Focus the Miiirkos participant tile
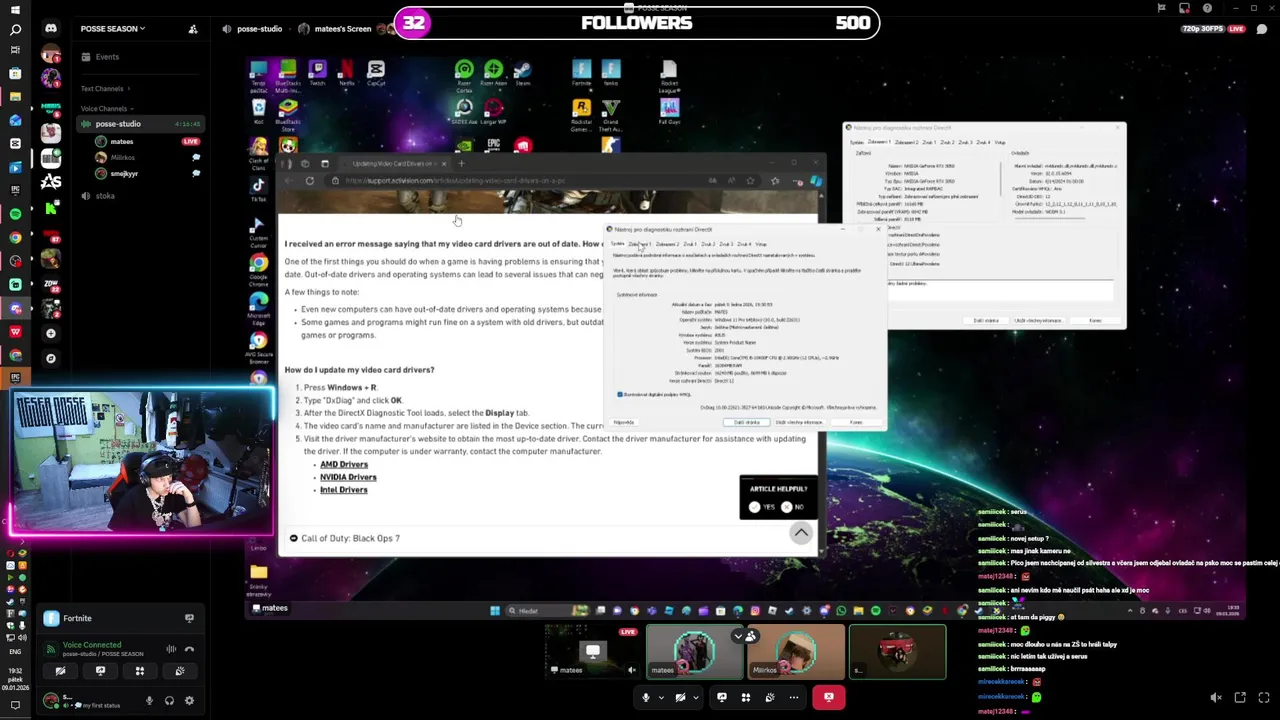The height and width of the screenshot is (720, 1280). (796, 652)
